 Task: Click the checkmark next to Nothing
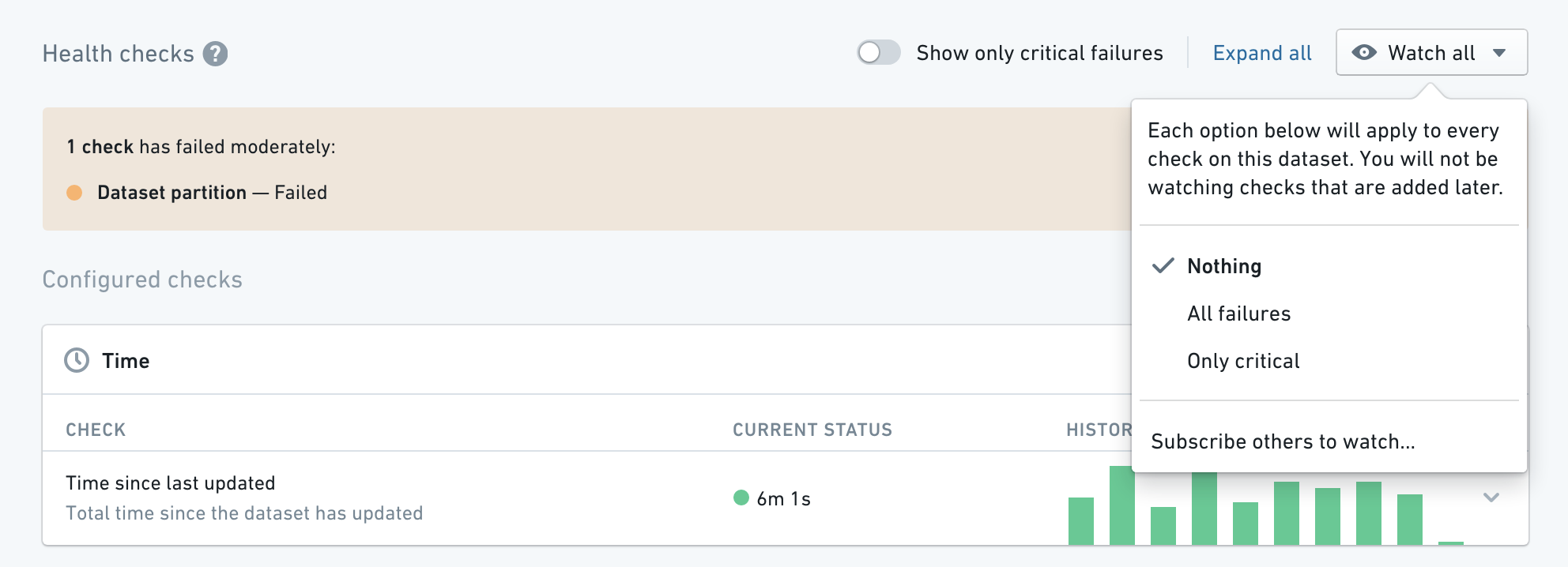tap(1163, 266)
